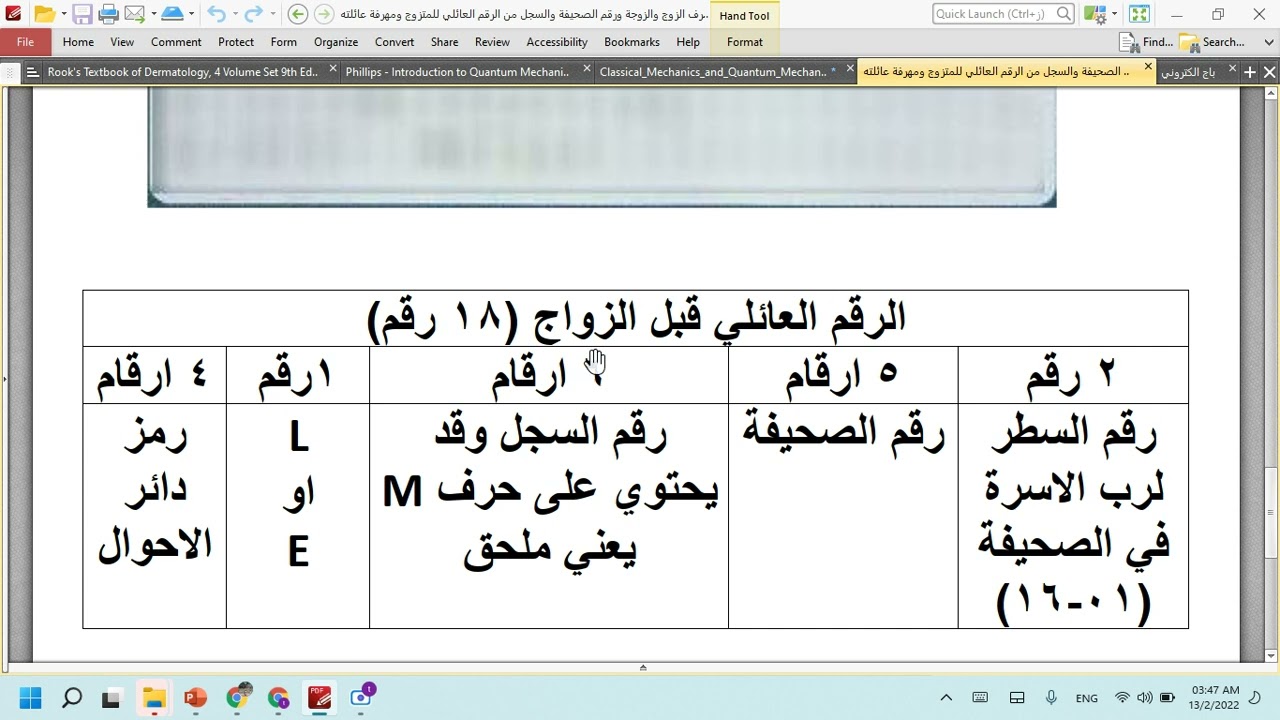Show hidden system tray icons
Viewport: 1280px width, 720px height.
click(946, 697)
